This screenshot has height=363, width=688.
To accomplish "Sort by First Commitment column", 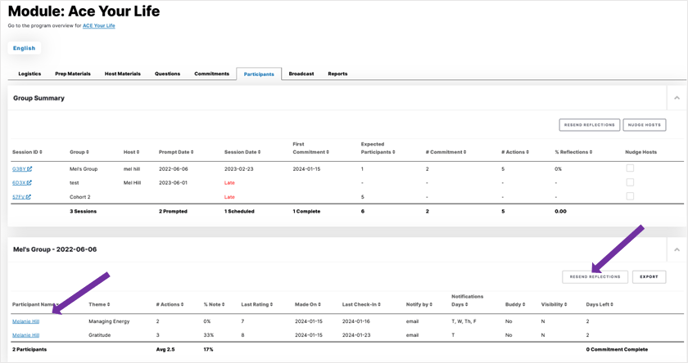I will (328, 152).
